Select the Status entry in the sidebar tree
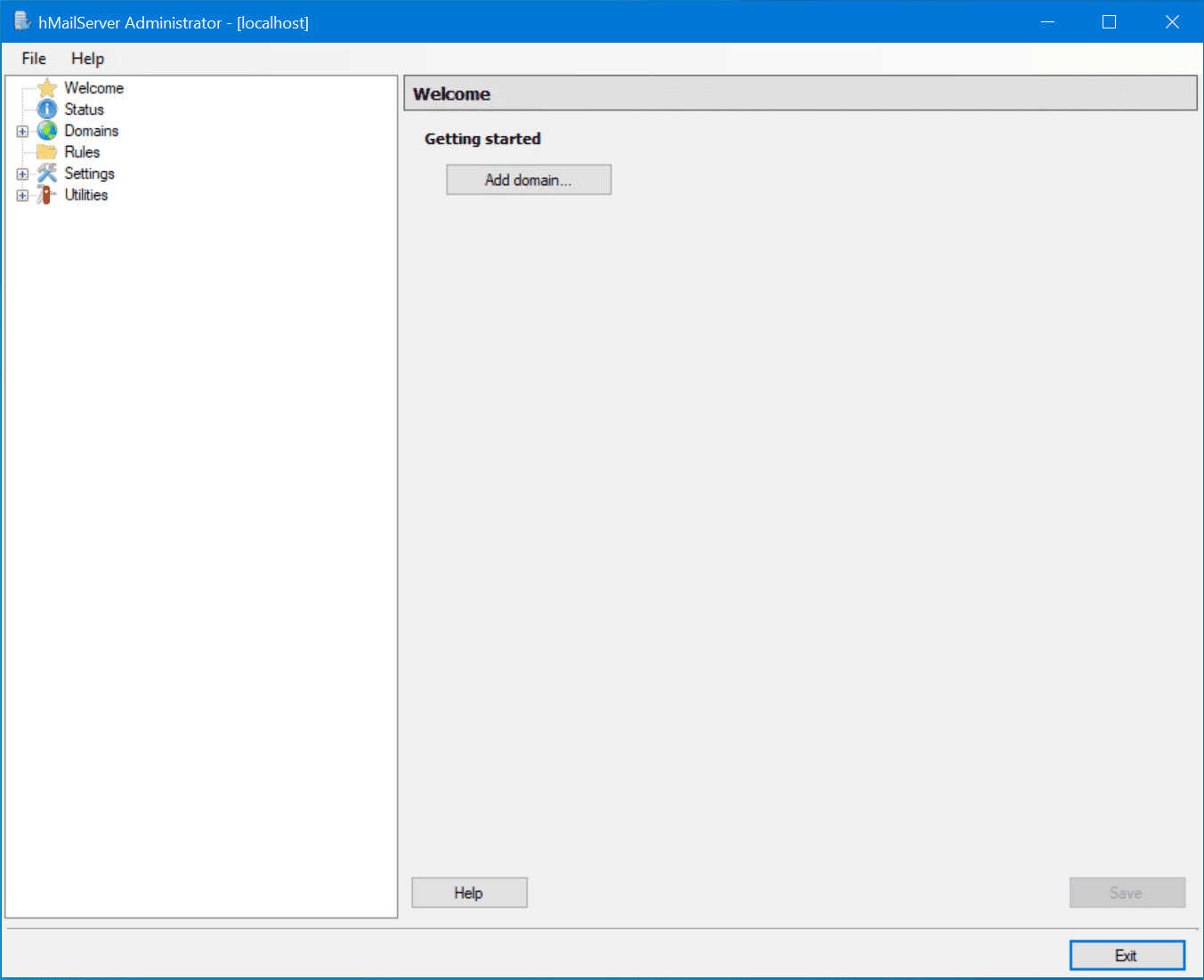This screenshot has height=980, width=1204. (83, 109)
